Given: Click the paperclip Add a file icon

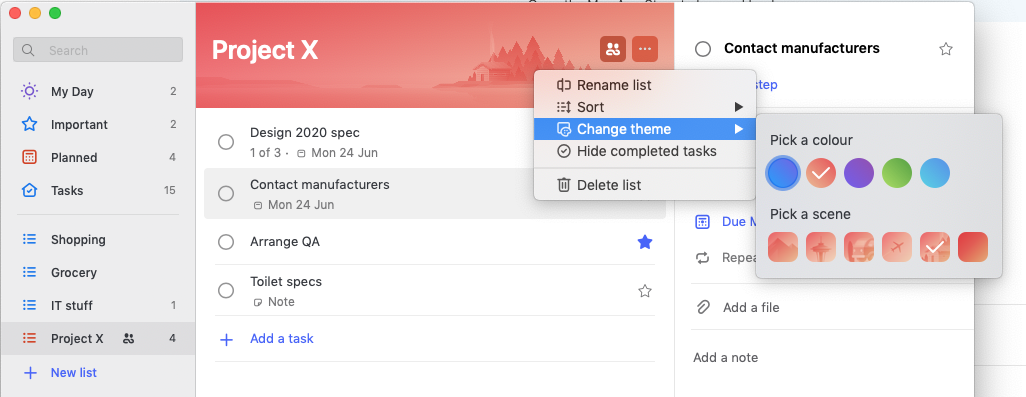Looking at the screenshot, I should [703, 307].
